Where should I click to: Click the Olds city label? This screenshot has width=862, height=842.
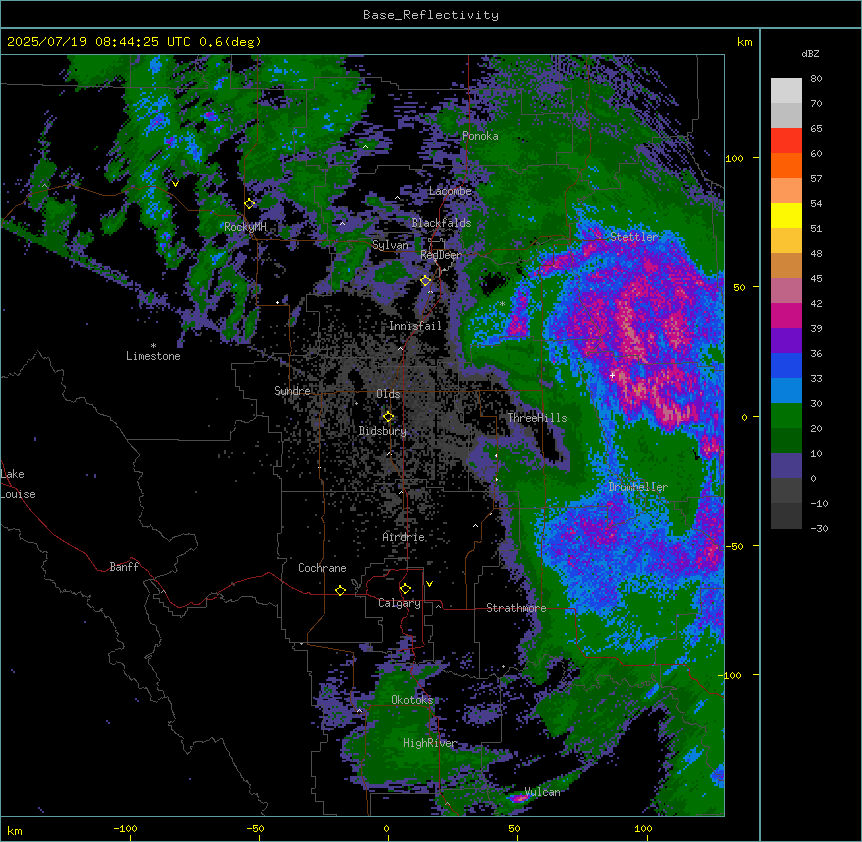388,394
